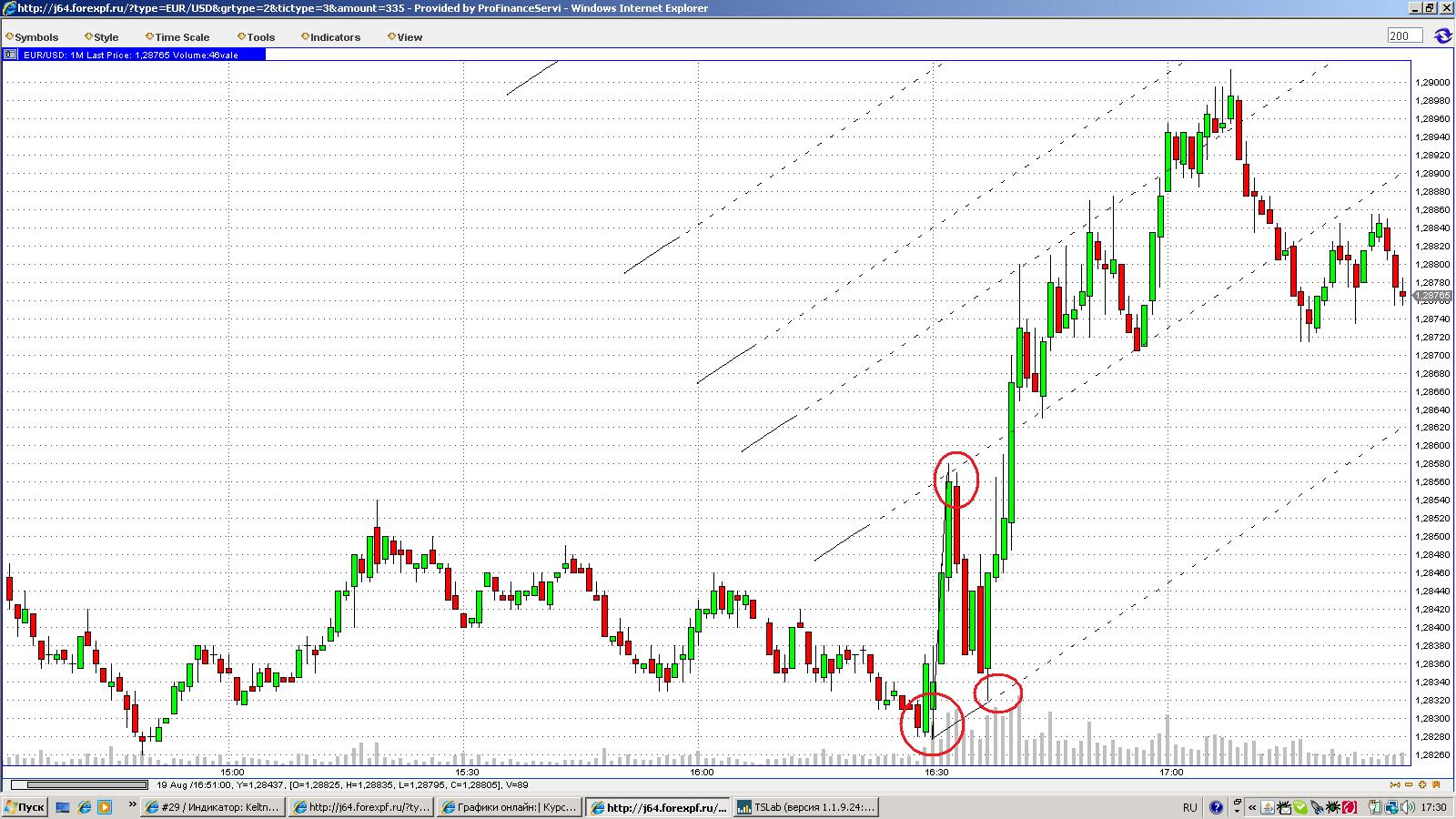Switch to the '#29 / Индикатор: Keltn...' taskbar window
The height and width of the screenshot is (819, 1456).
tap(212, 807)
